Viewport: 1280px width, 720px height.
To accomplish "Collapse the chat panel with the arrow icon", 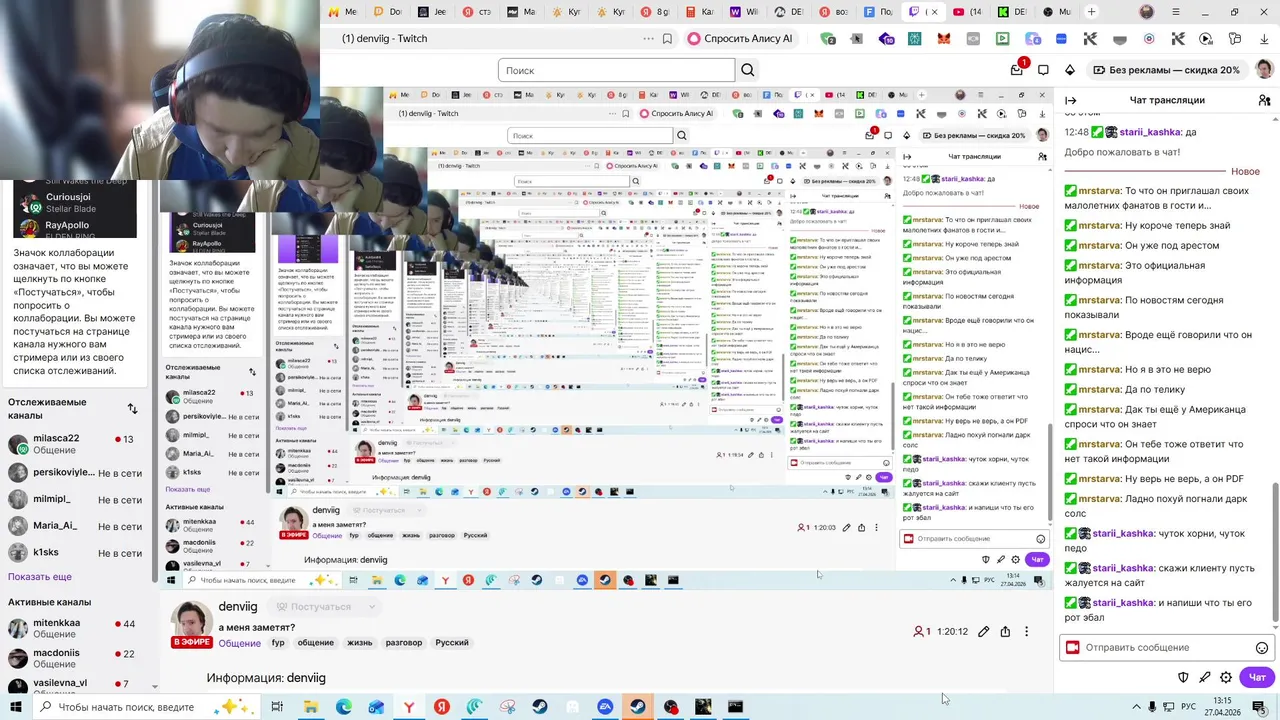I will (x=1070, y=100).
